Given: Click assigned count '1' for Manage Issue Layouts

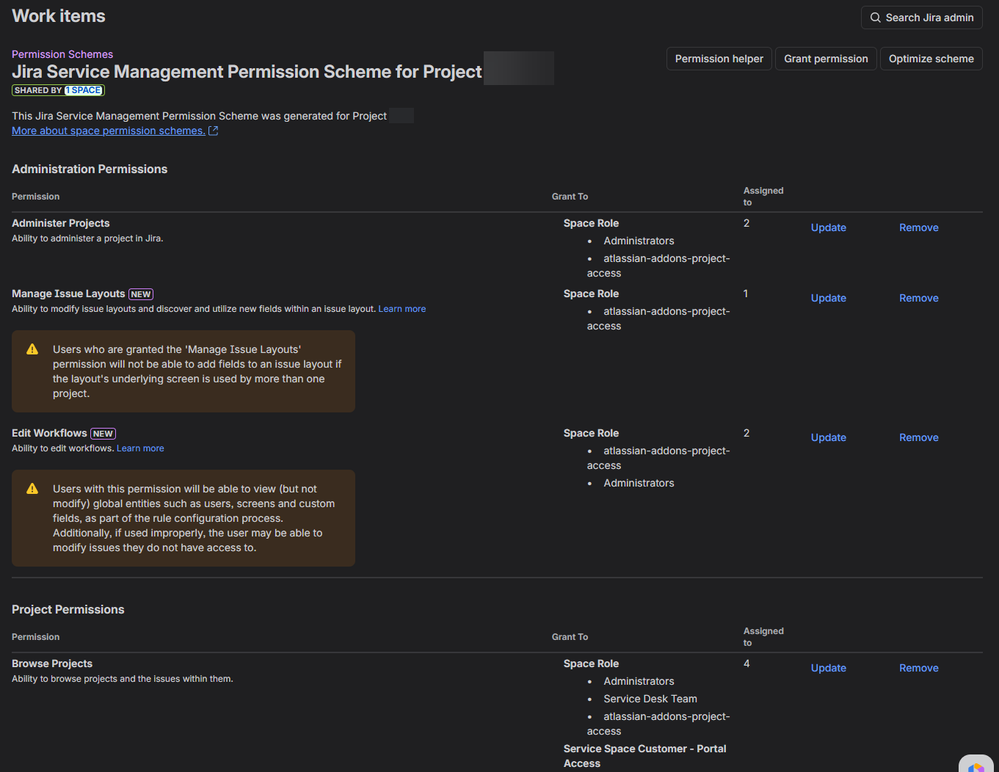Looking at the screenshot, I should (x=745, y=294).
